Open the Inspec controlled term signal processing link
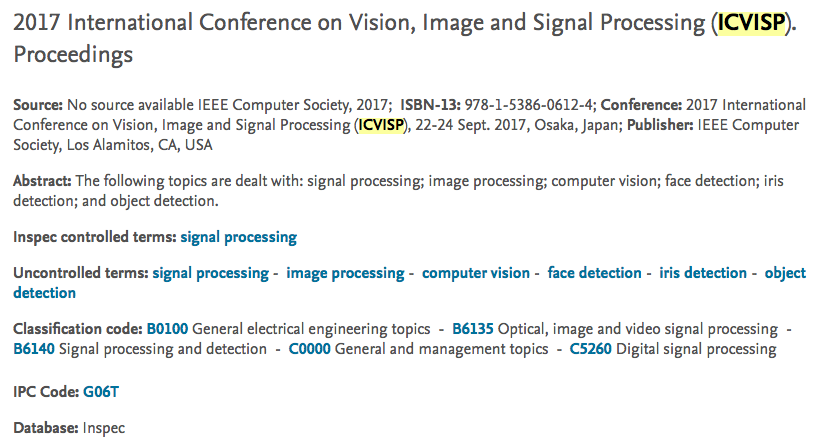 coord(238,237)
